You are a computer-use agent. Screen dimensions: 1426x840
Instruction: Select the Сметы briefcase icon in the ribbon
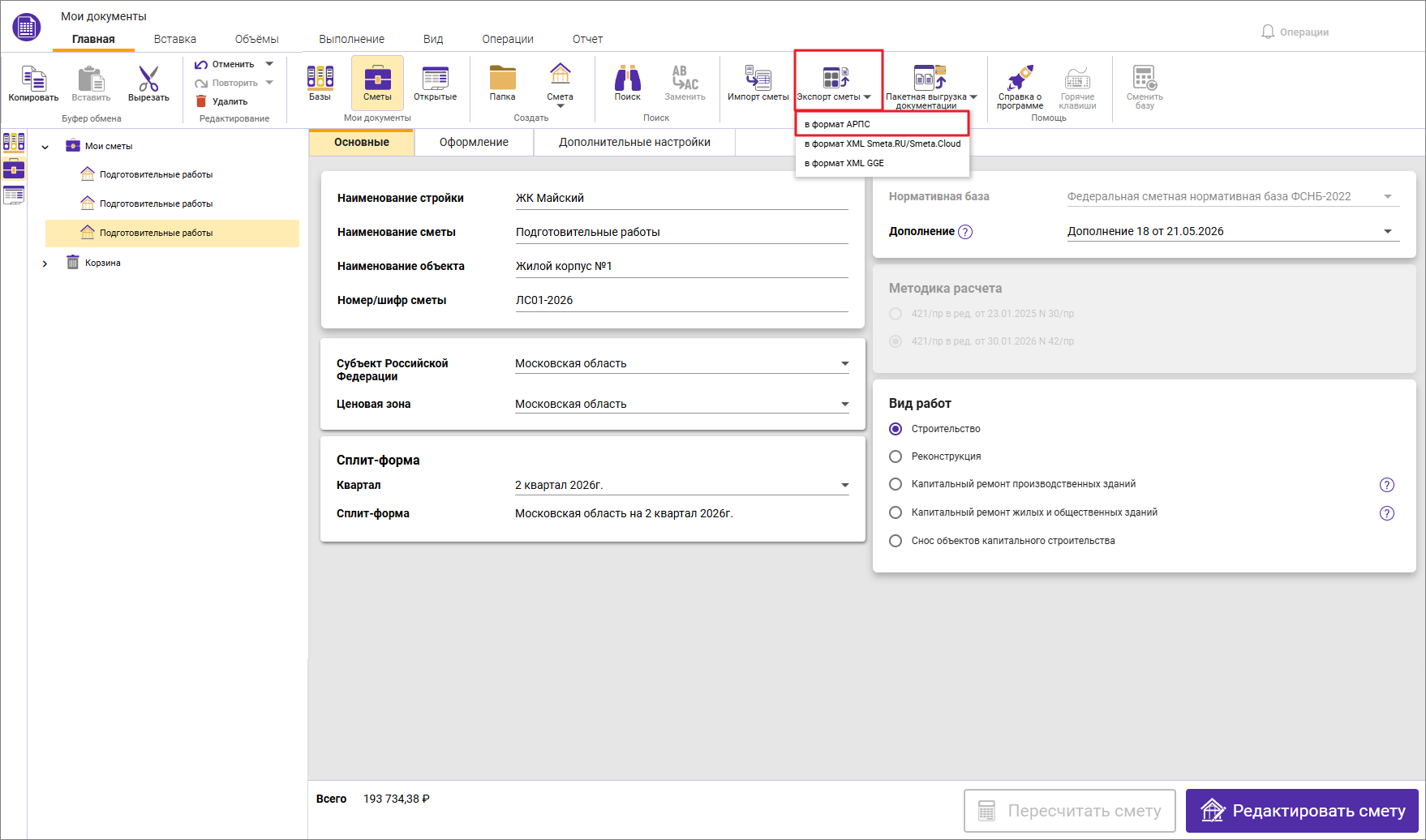click(377, 79)
